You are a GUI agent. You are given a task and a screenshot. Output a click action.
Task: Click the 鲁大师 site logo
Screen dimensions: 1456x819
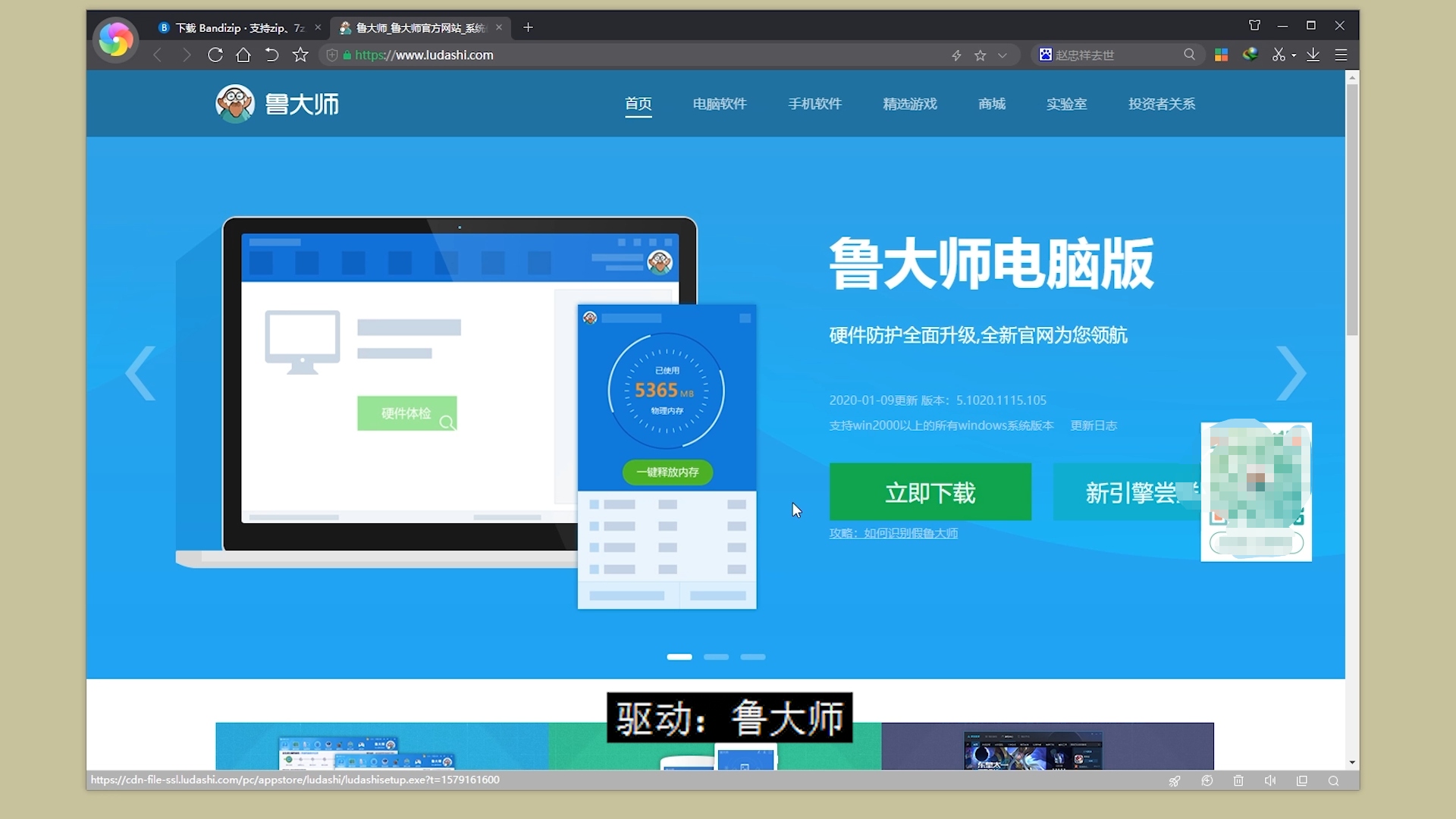coord(278,104)
